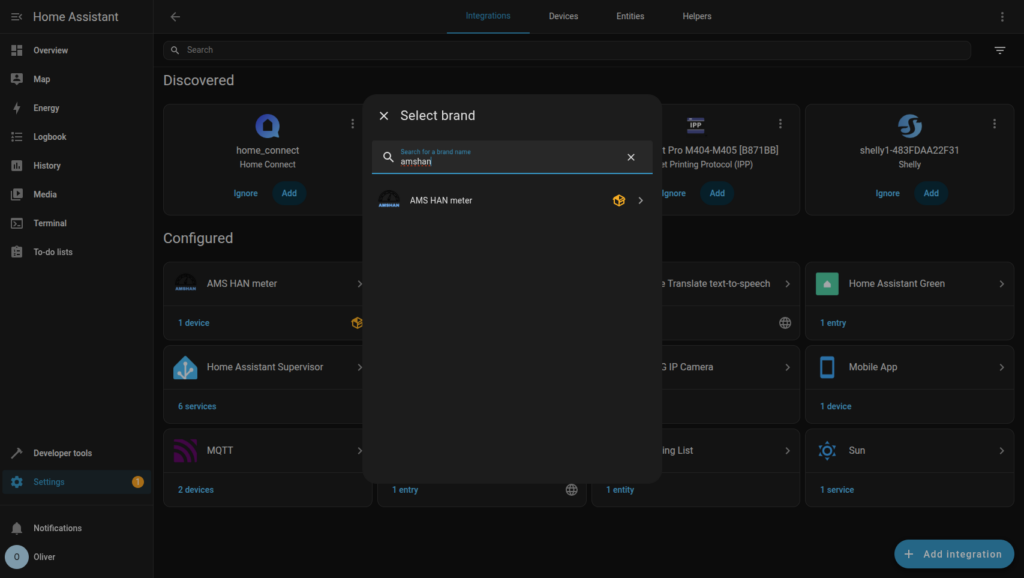This screenshot has width=1024, height=578.
Task: Open History in the sidebar
Action: tap(76, 165)
